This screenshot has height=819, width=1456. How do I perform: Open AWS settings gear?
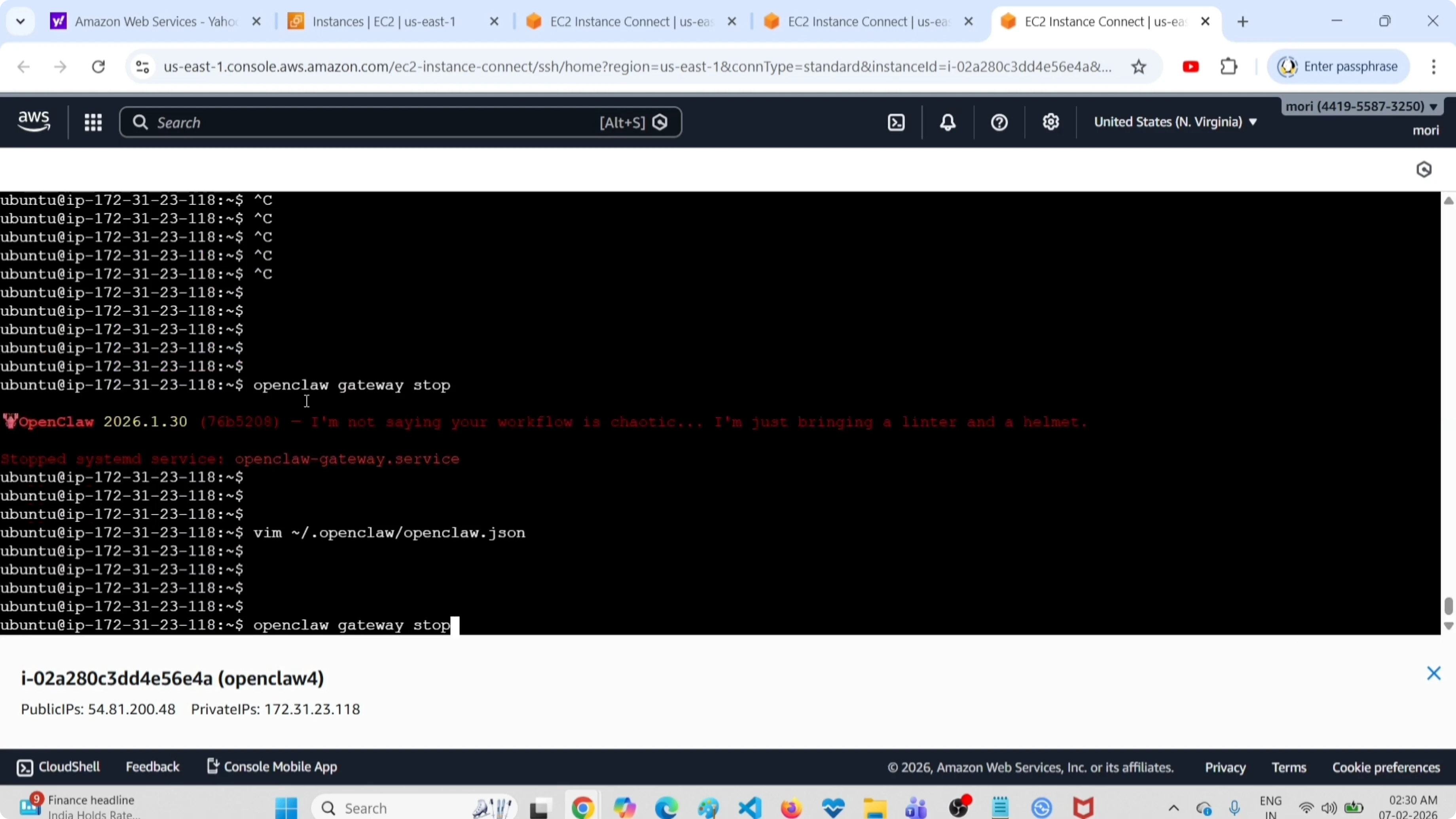tap(1051, 123)
